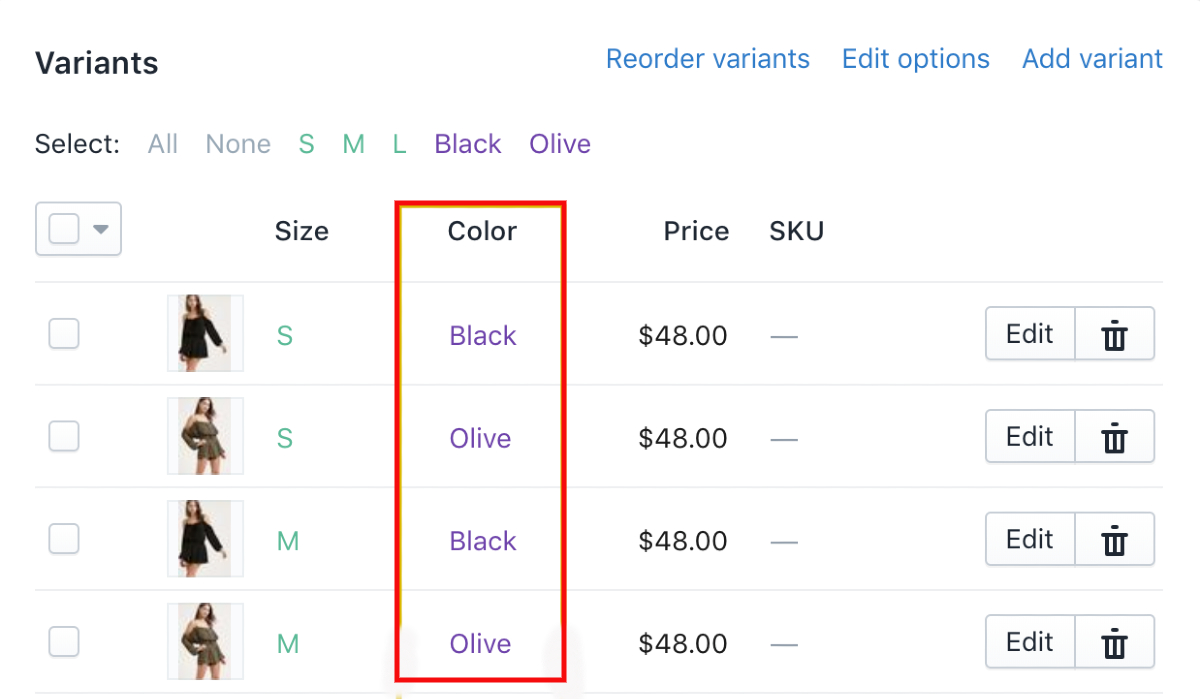Click trash icon for M Black variant
Screen dimensions: 1200x699
(1114, 540)
